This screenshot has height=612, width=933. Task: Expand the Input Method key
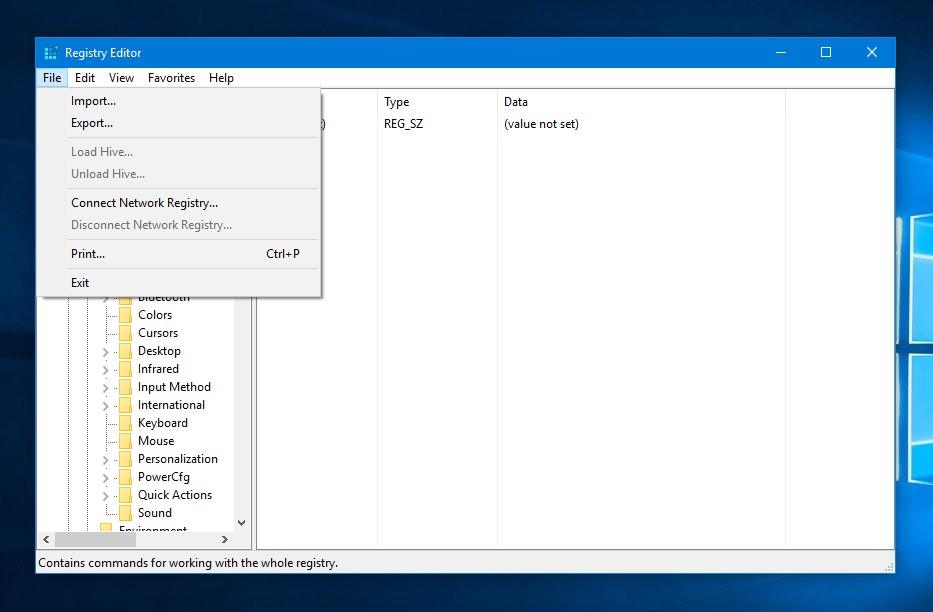(105, 388)
